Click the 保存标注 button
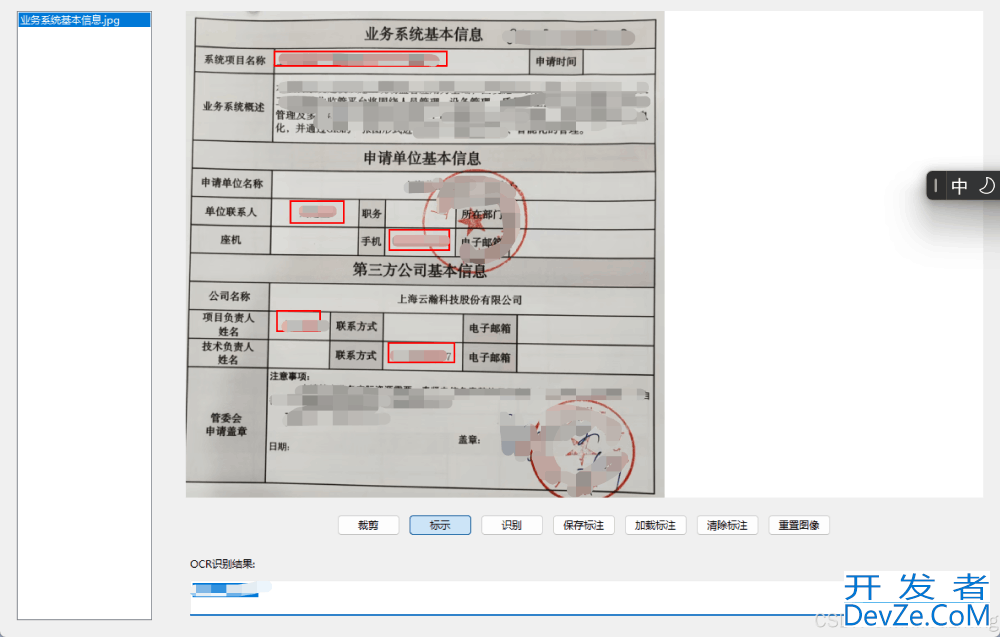Screen dimensions: 1000x637 (x=584, y=525)
